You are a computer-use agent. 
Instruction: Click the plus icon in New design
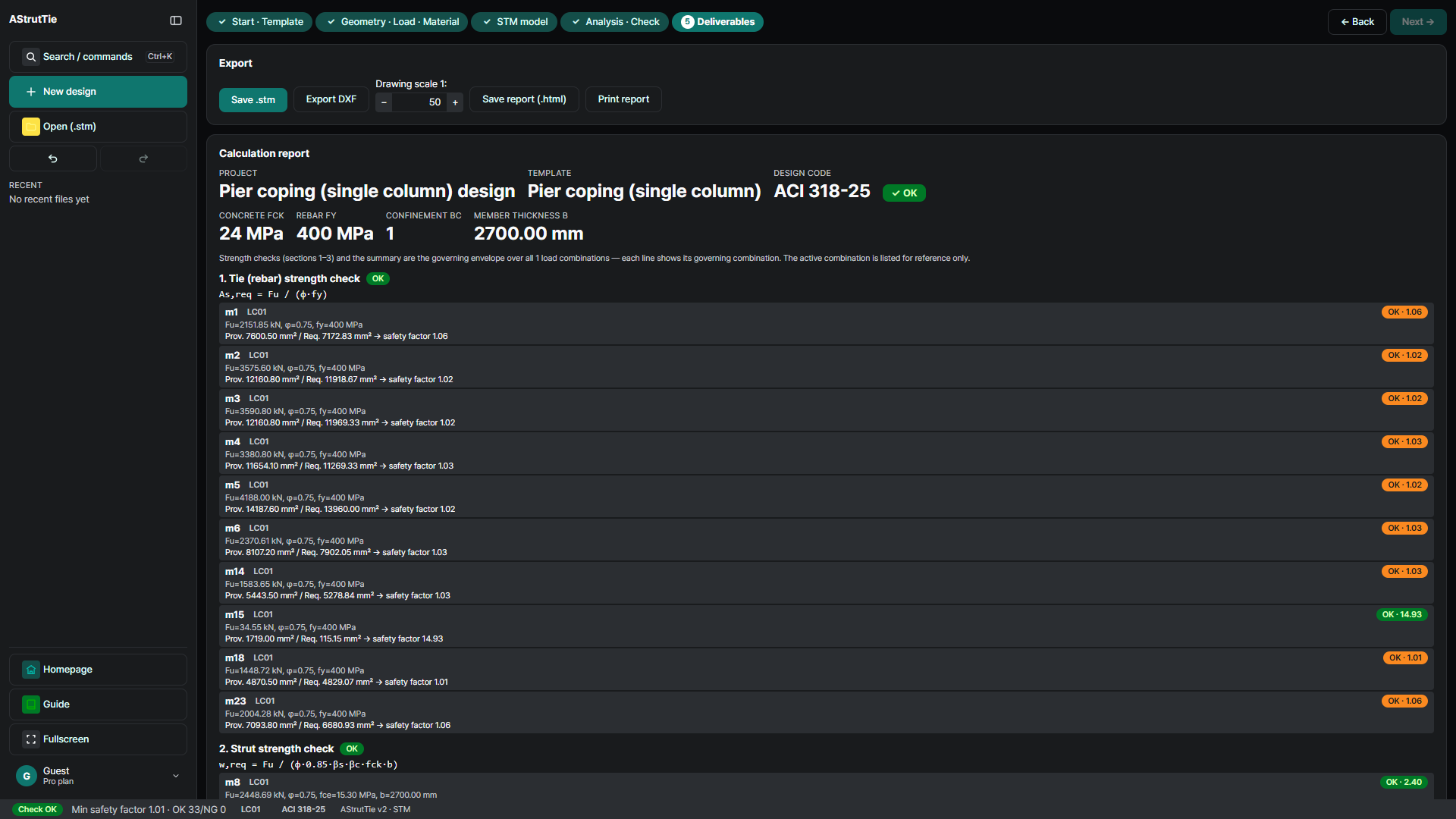tap(31, 92)
